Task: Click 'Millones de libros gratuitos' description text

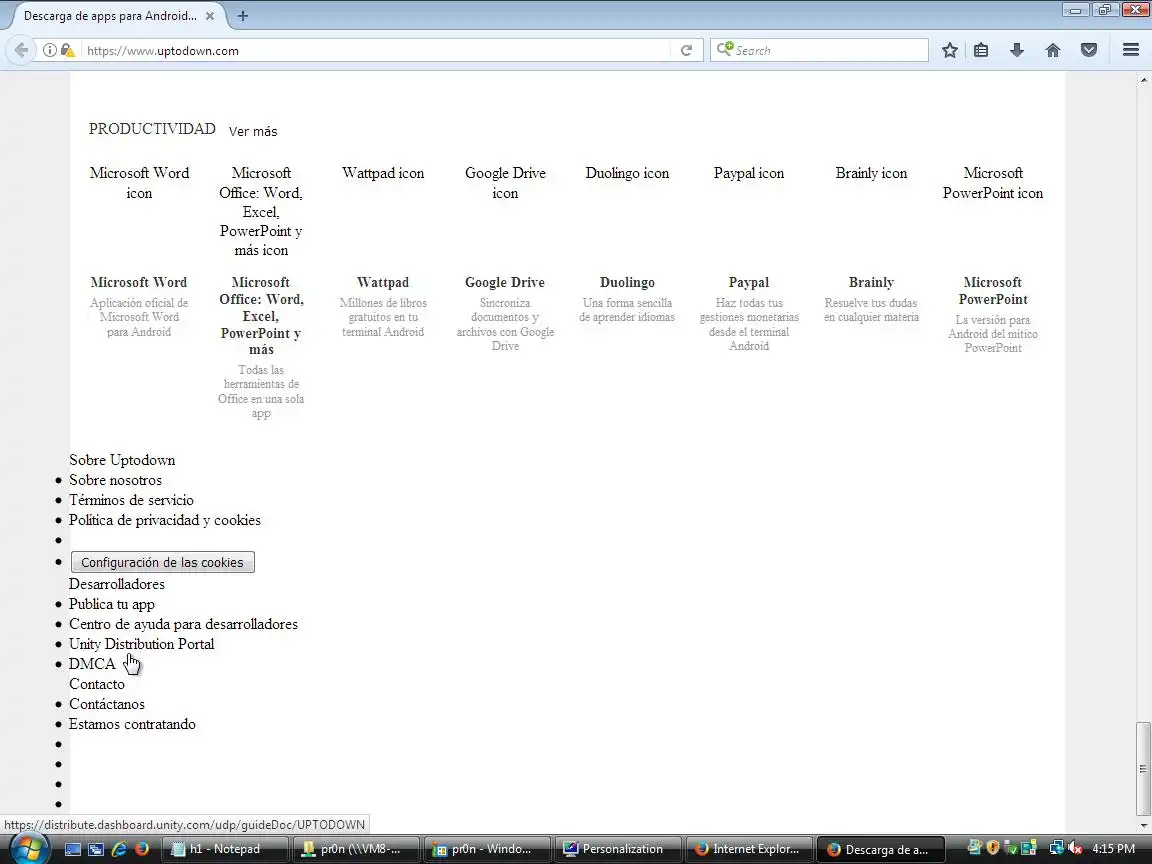Action: pyautogui.click(x=383, y=317)
